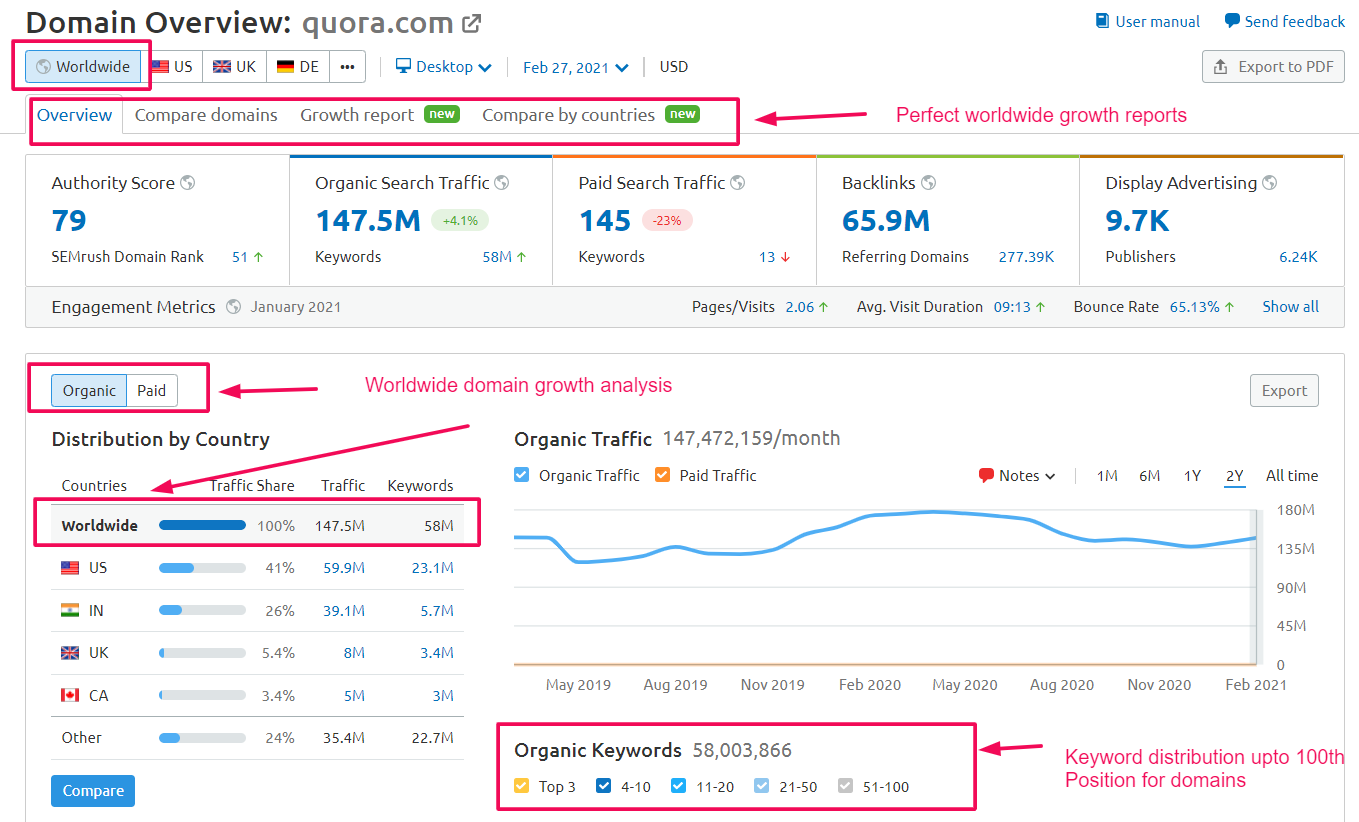Toggle the 51-100 keywords checkbox
This screenshot has width=1359, height=822.
pos(846,786)
